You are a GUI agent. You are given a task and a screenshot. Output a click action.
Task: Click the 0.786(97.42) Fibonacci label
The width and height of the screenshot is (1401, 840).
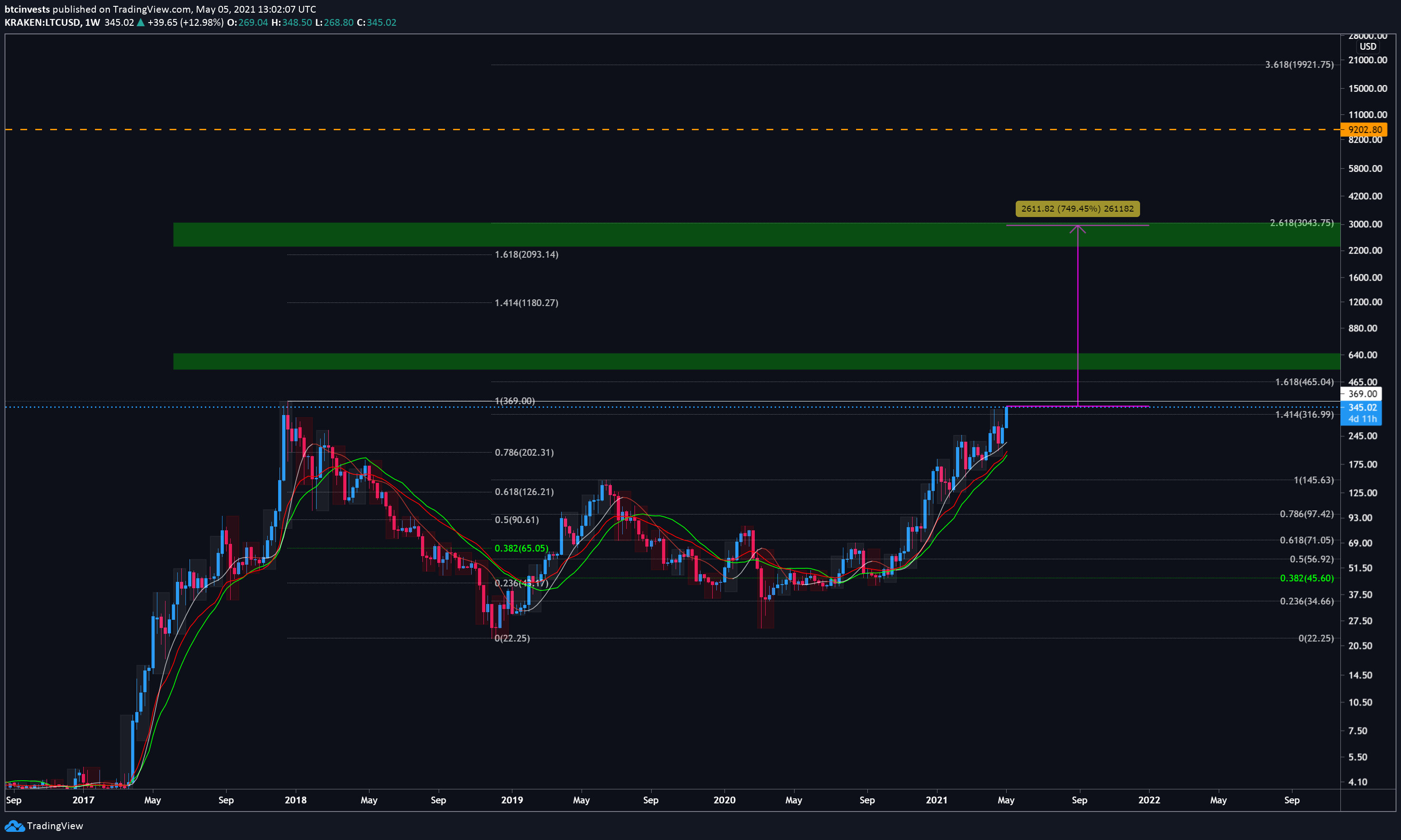1306,514
